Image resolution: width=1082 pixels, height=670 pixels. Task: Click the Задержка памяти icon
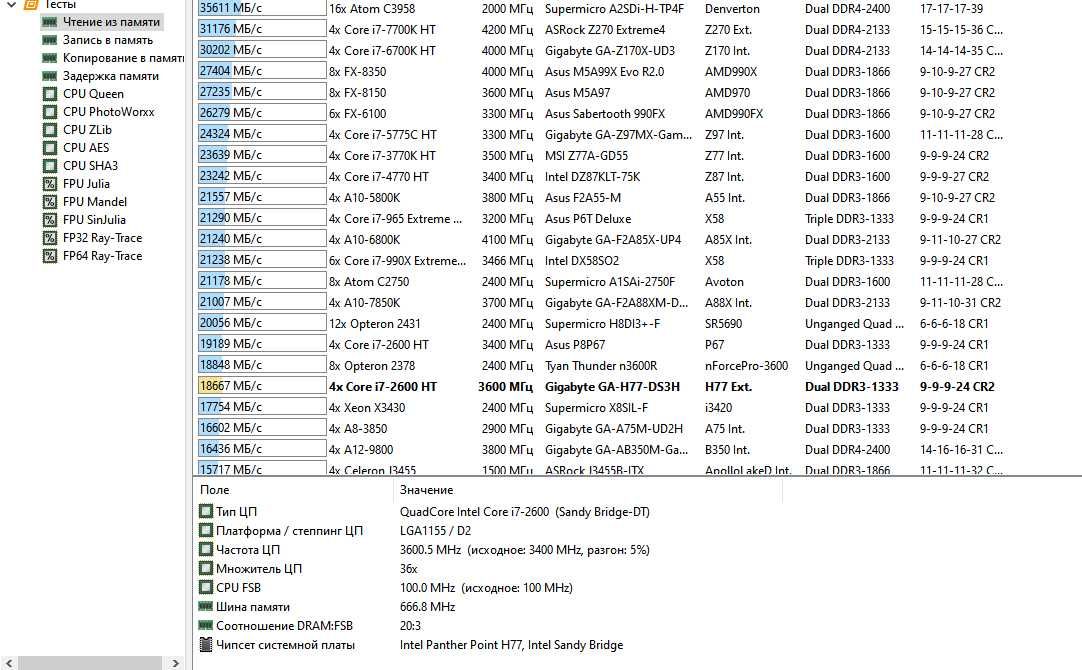pyautogui.click(x=50, y=76)
